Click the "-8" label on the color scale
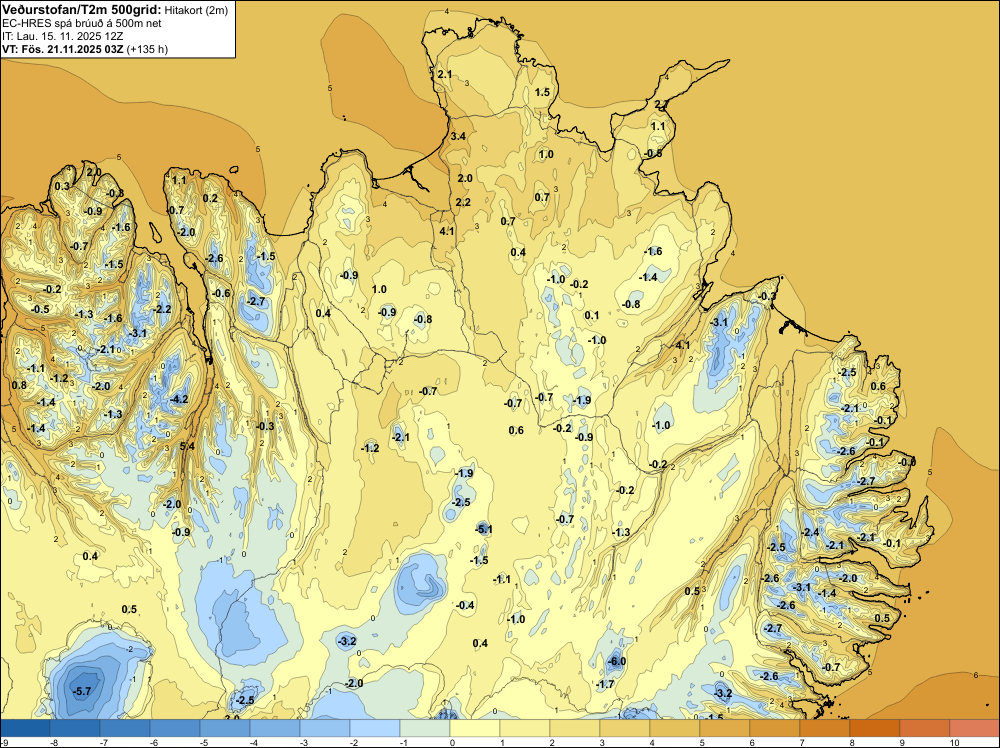The width and height of the screenshot is (1000, 748). (x=55, y=742)
